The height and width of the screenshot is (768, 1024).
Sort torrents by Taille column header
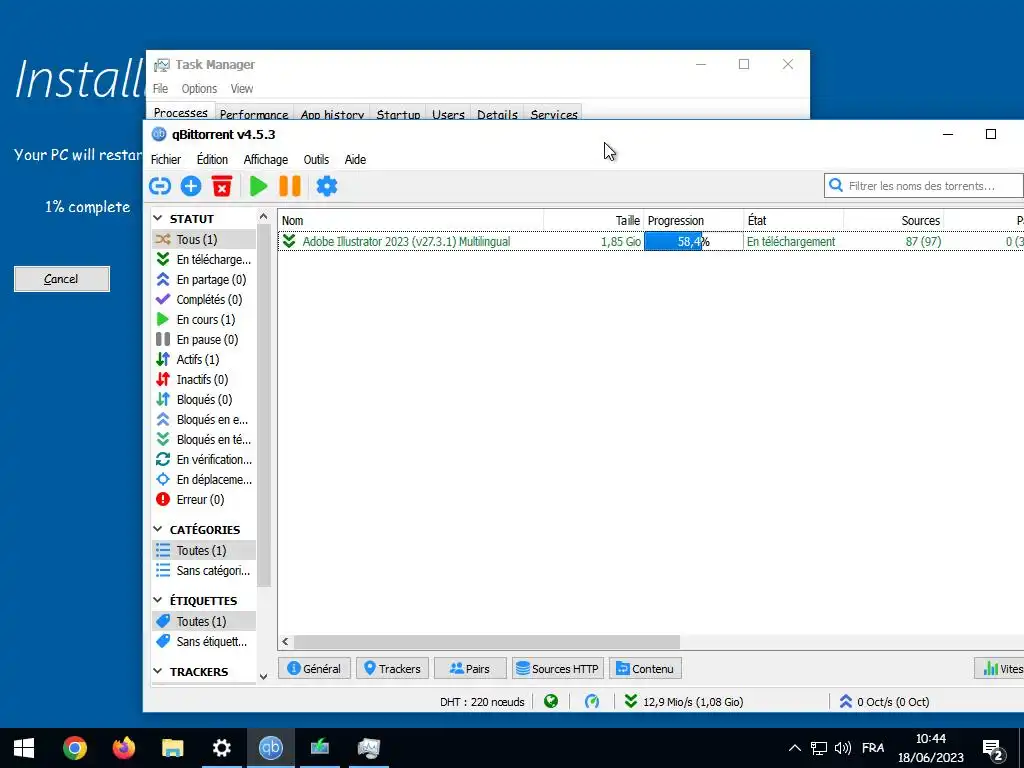click(x=594, y=221)
